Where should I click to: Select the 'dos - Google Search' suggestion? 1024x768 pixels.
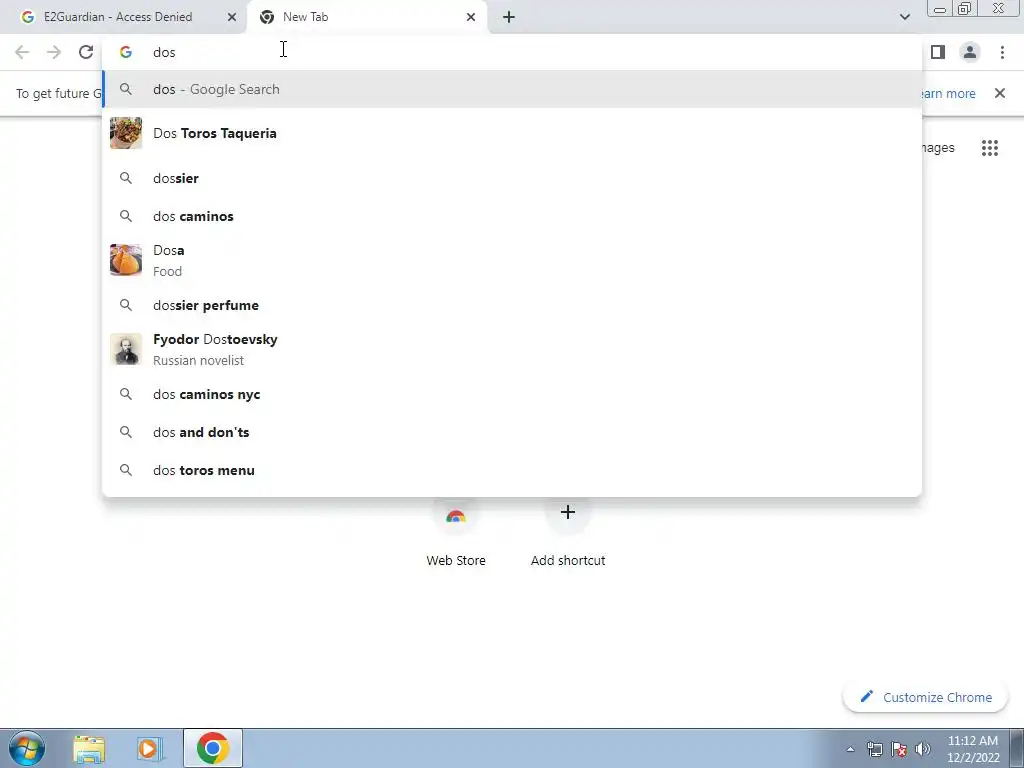coord(512,89)
